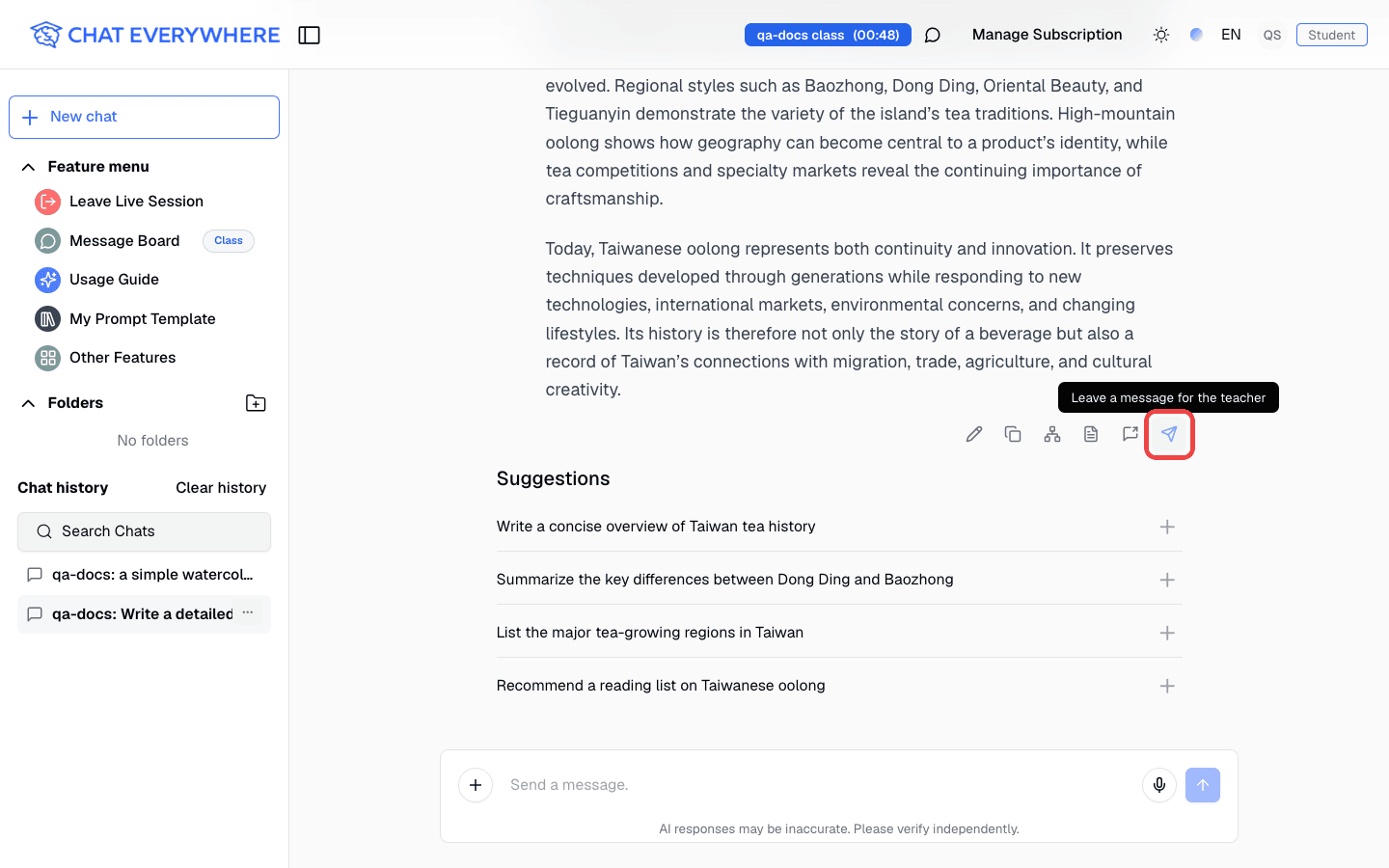Select Leave Live Session
The image size is (1389, 868).
[x=136, y=202]
